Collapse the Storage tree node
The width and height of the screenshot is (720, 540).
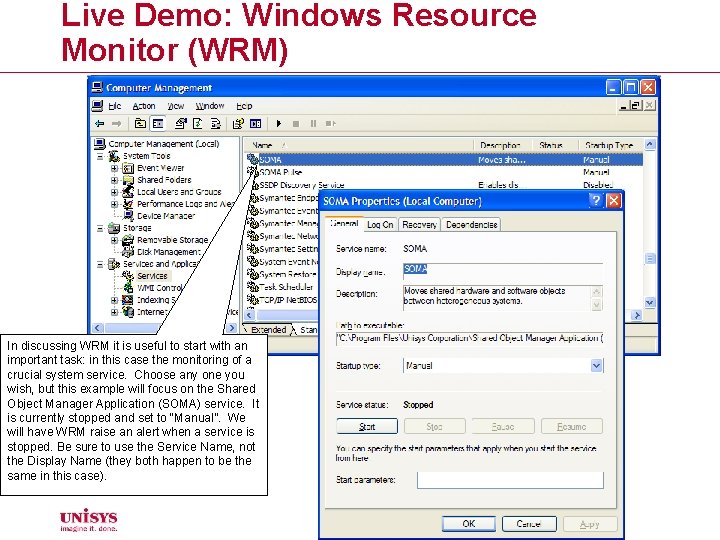pos(100,228)
